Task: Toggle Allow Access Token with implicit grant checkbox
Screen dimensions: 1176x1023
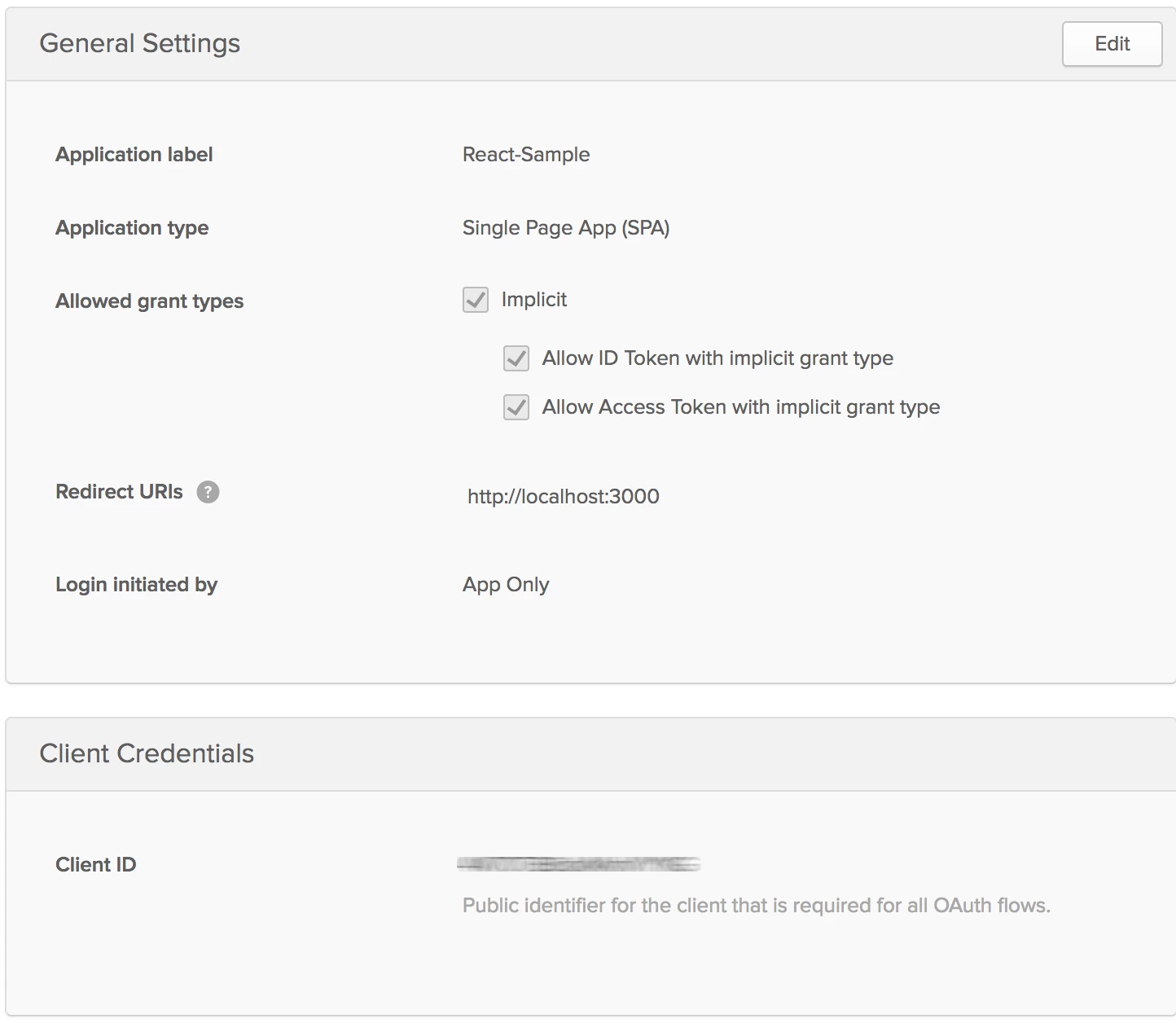Action: click(x=516, y=407)
